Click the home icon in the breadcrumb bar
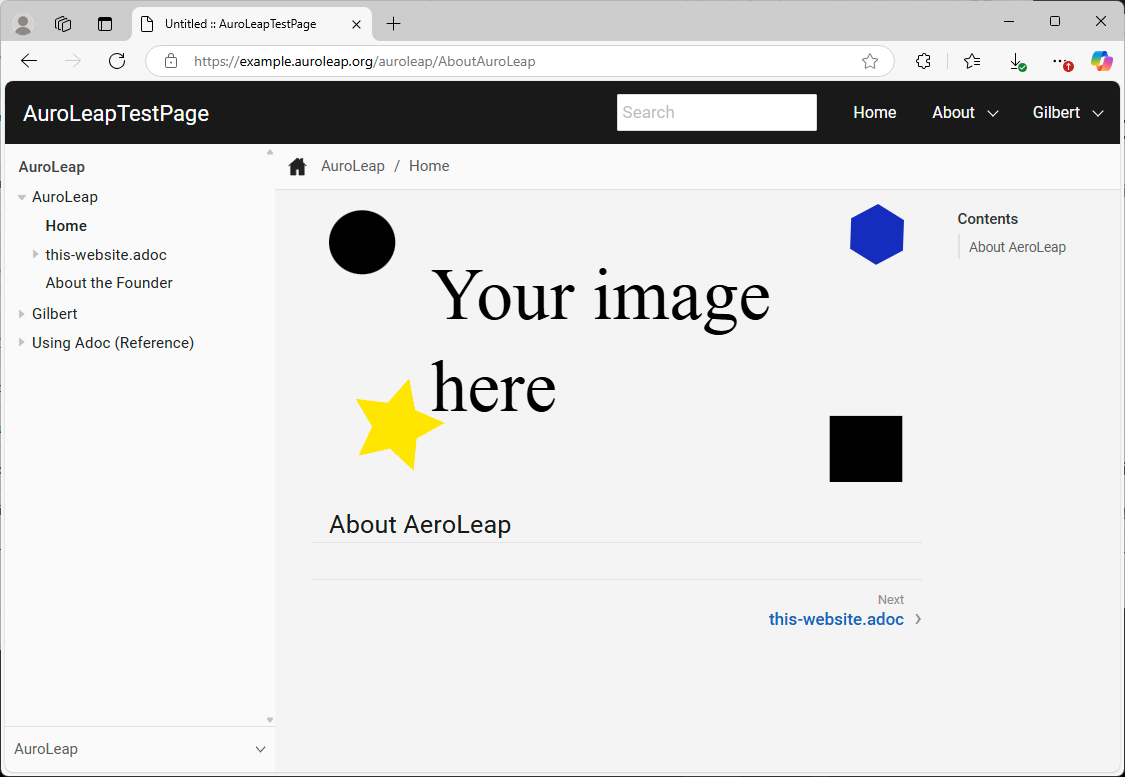1125x777 pixels. [297, 167]
